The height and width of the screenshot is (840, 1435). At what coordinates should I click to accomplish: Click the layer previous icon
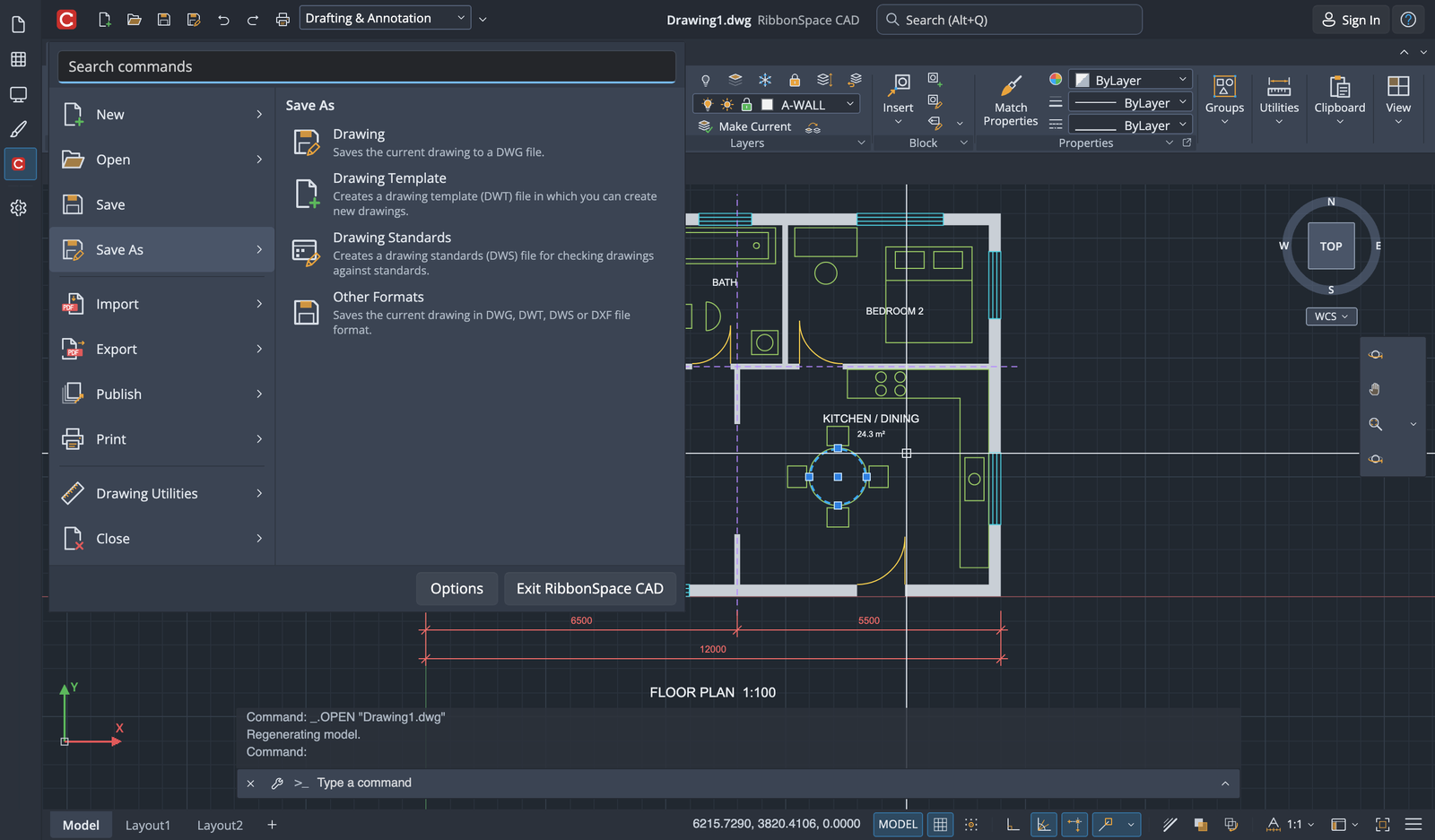[x=855, y=80]
